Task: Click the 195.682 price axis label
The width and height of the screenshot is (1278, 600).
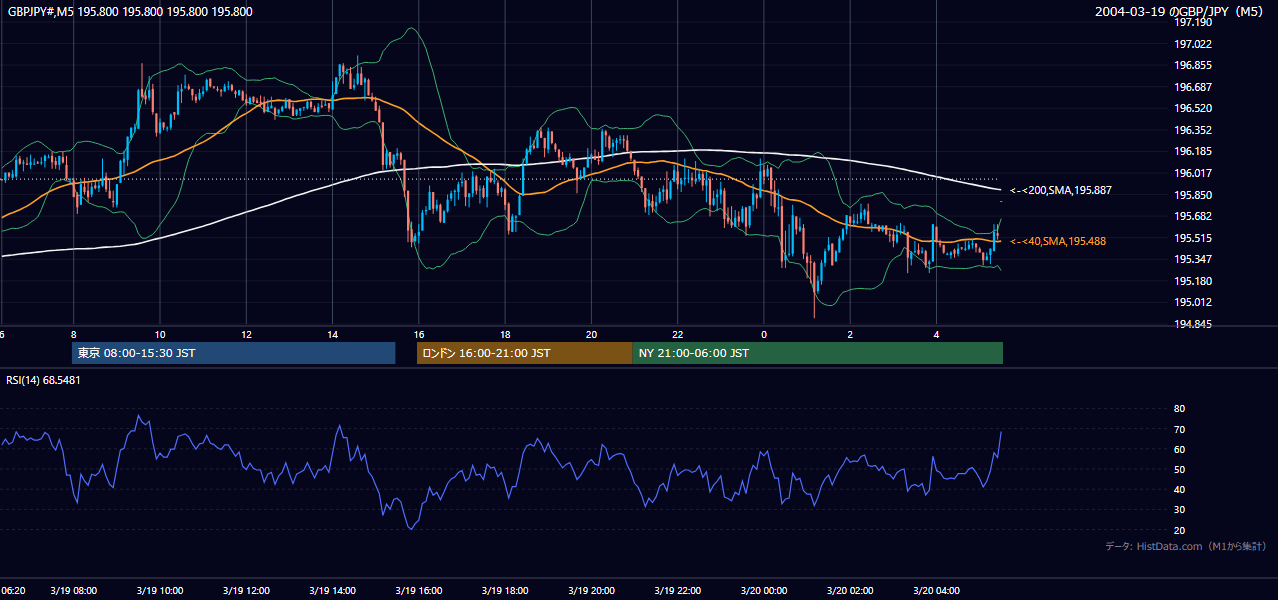Action: coord(1193,216)
